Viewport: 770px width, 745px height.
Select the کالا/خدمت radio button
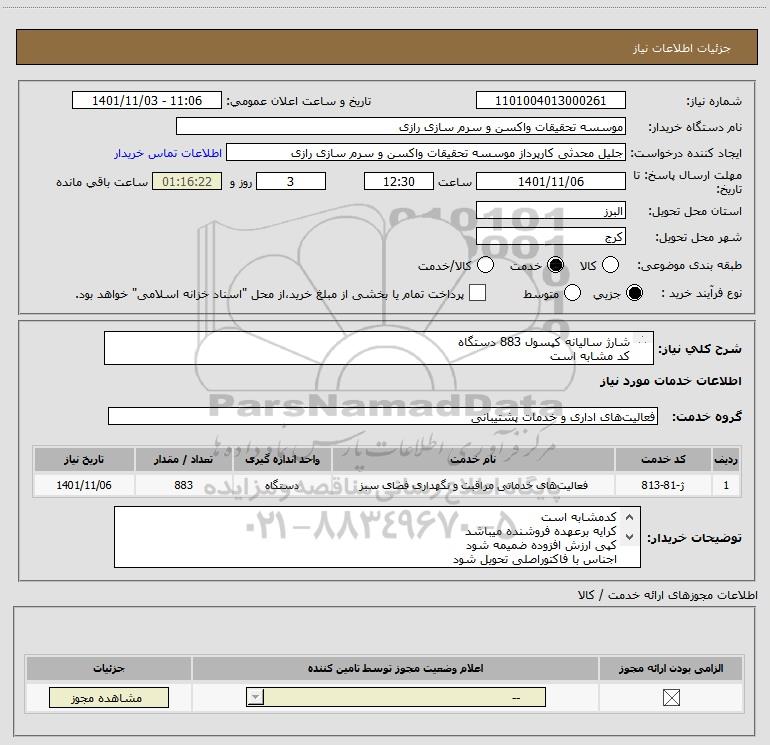pos(486,265)
